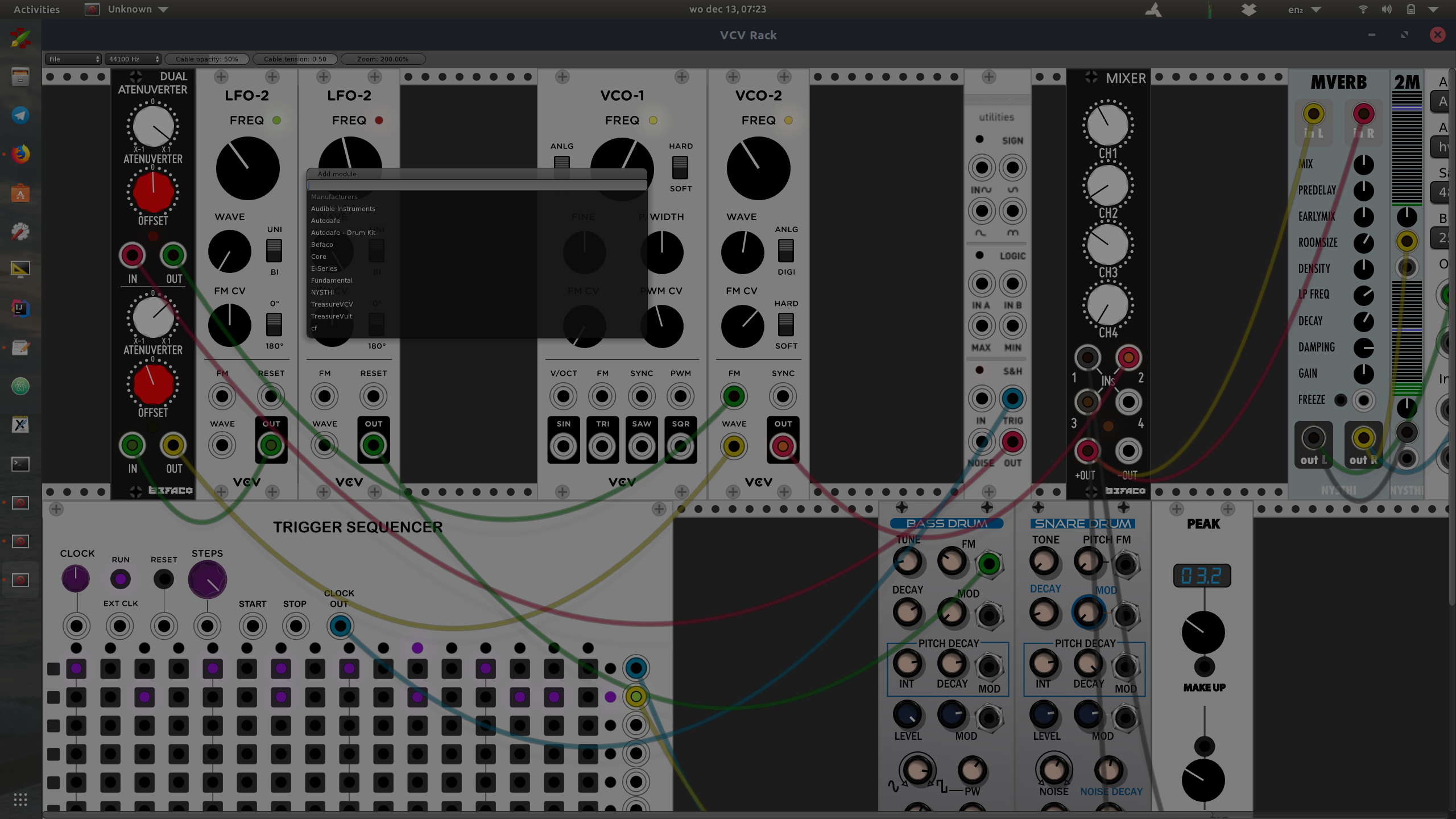Toggle first LFO-2 UNI/BI switch
The image size is (1456, 819).
[274, 250]
